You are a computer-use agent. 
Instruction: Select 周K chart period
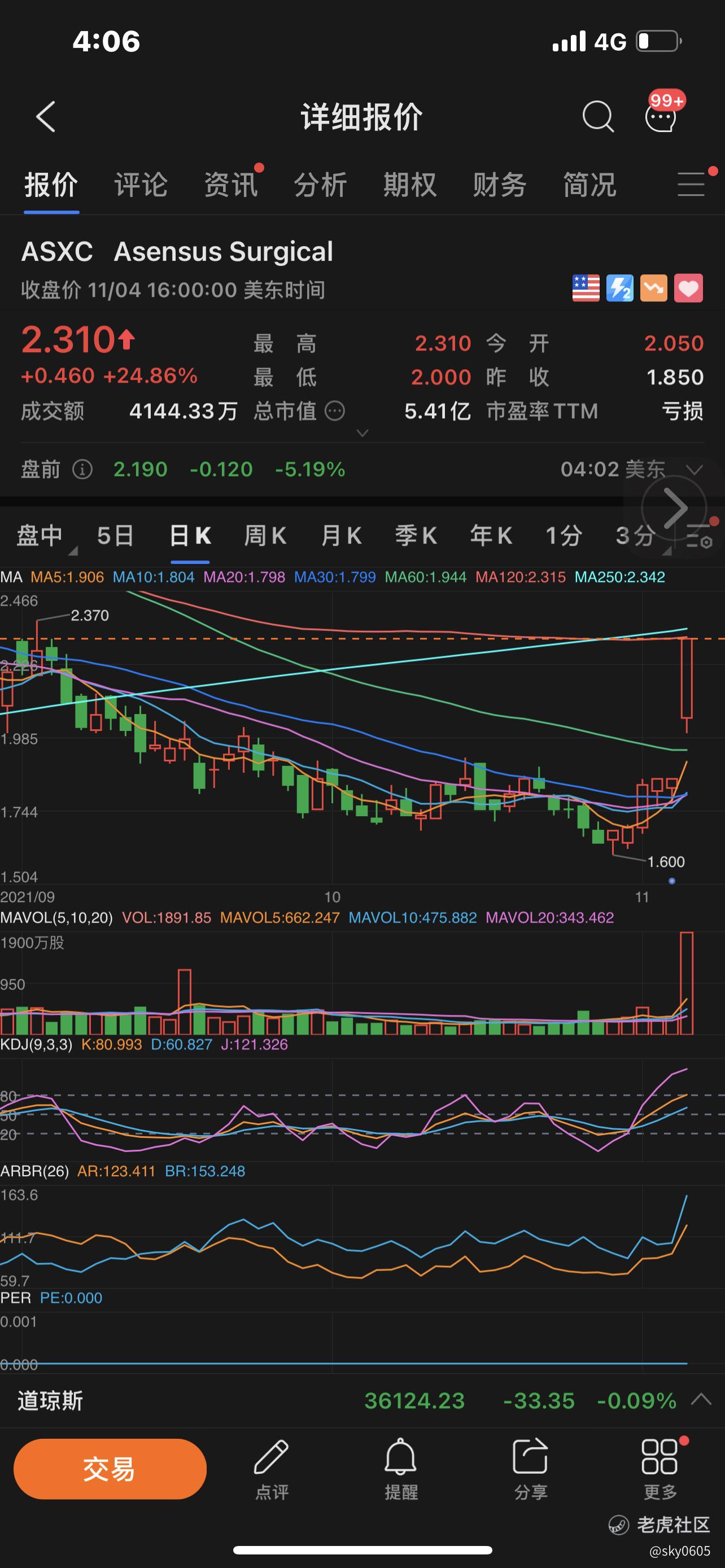(x=265, y=536)
